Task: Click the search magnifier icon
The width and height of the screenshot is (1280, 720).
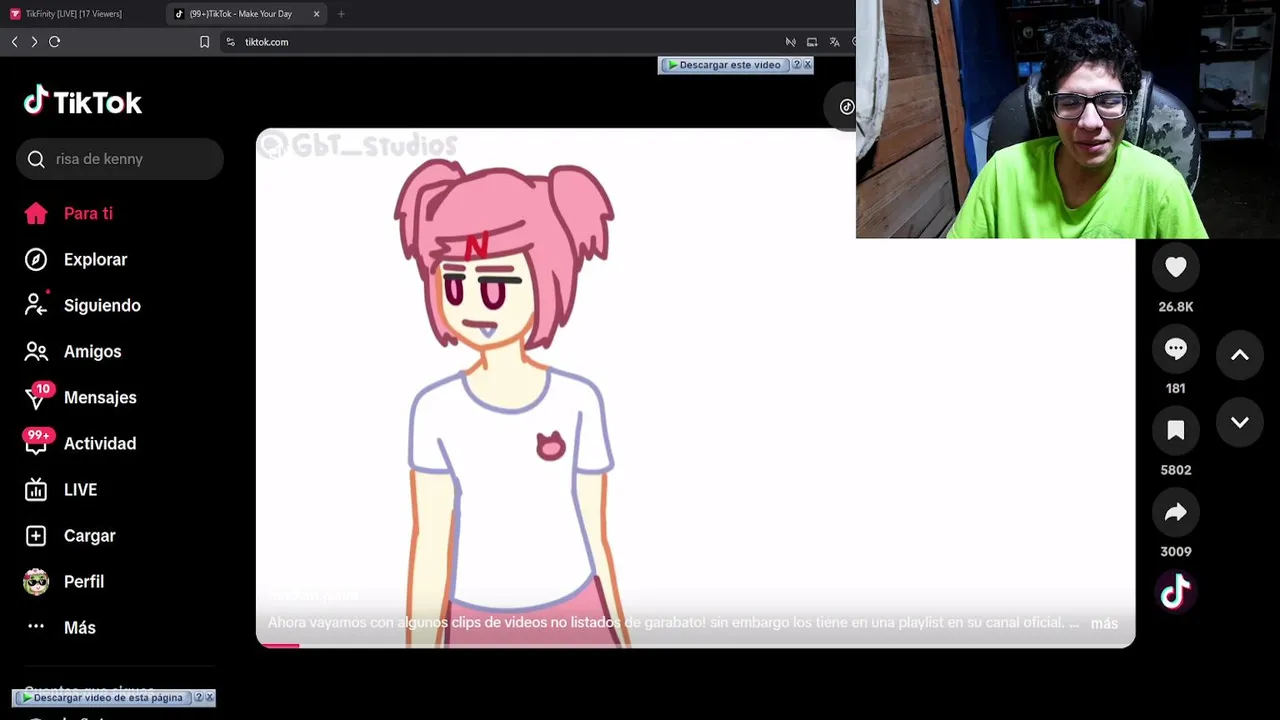Action: [36, 159]
